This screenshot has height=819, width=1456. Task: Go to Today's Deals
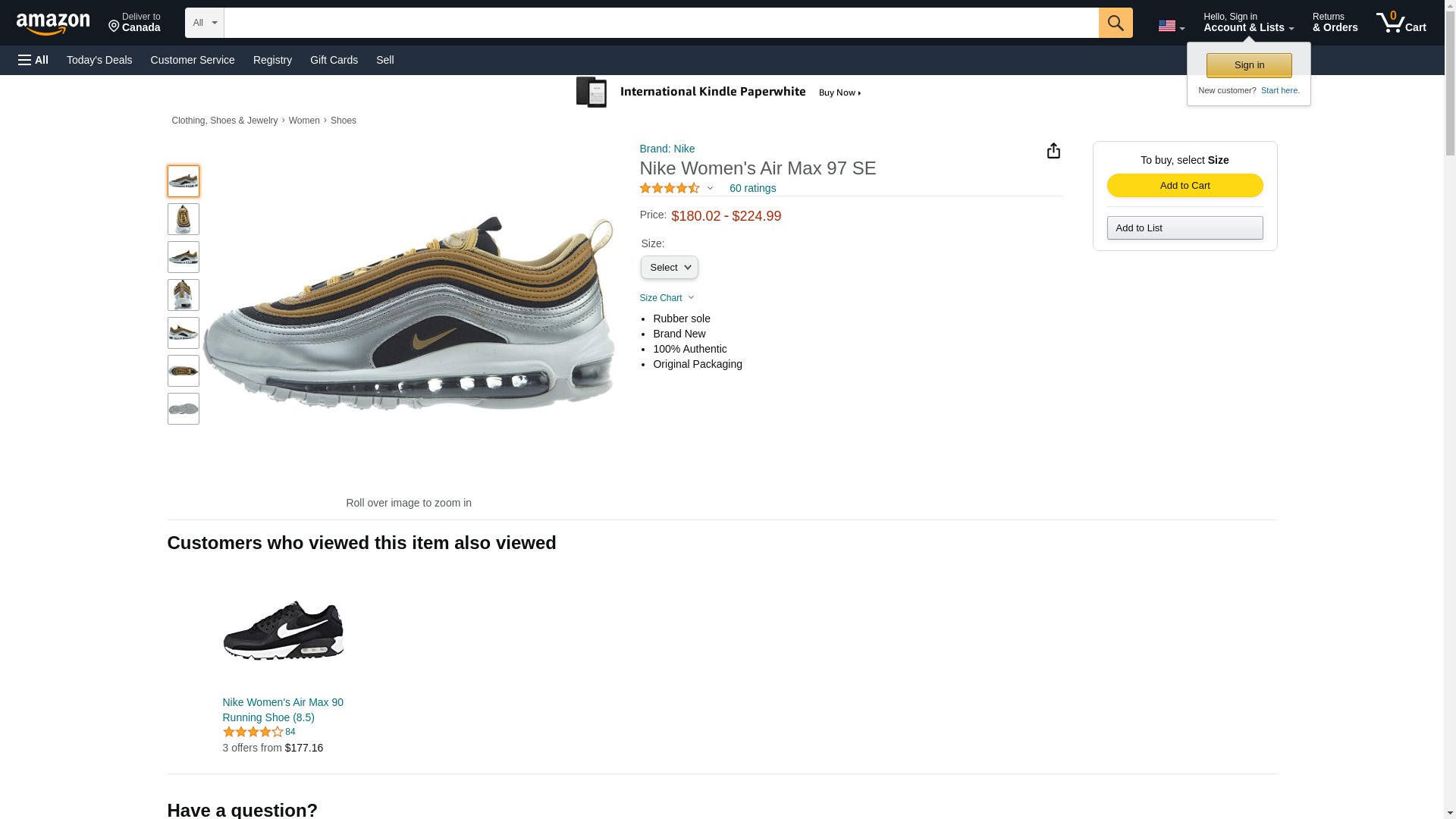point(99,60)
